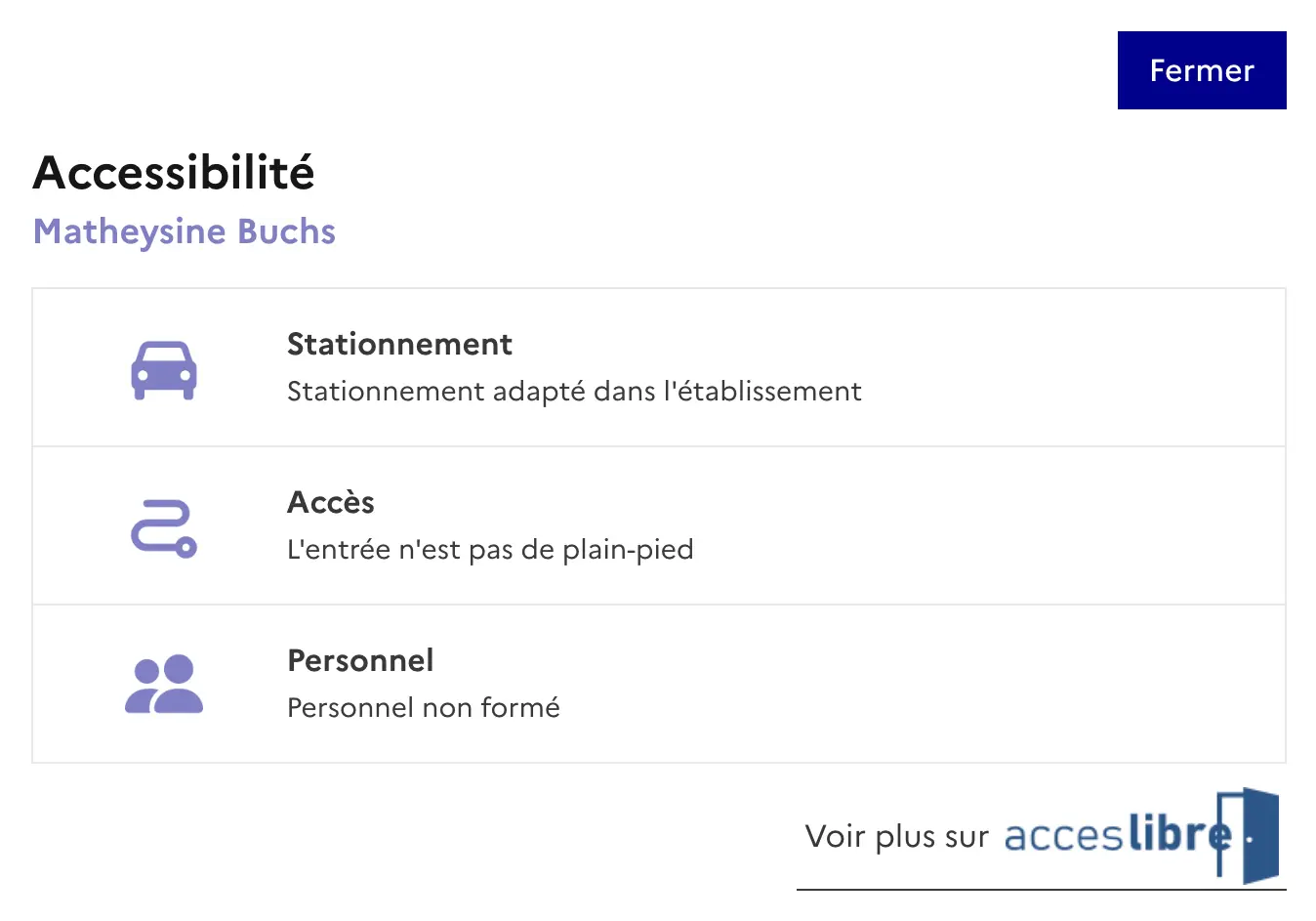Click the winding route access icon

pyautogui.click(x=164, y=528)
